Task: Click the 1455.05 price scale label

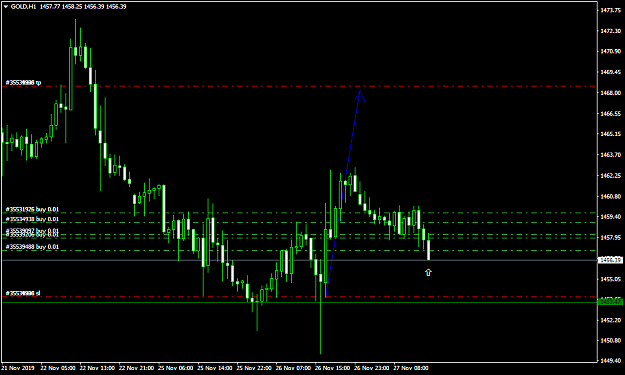Action: tap(611, 279)
